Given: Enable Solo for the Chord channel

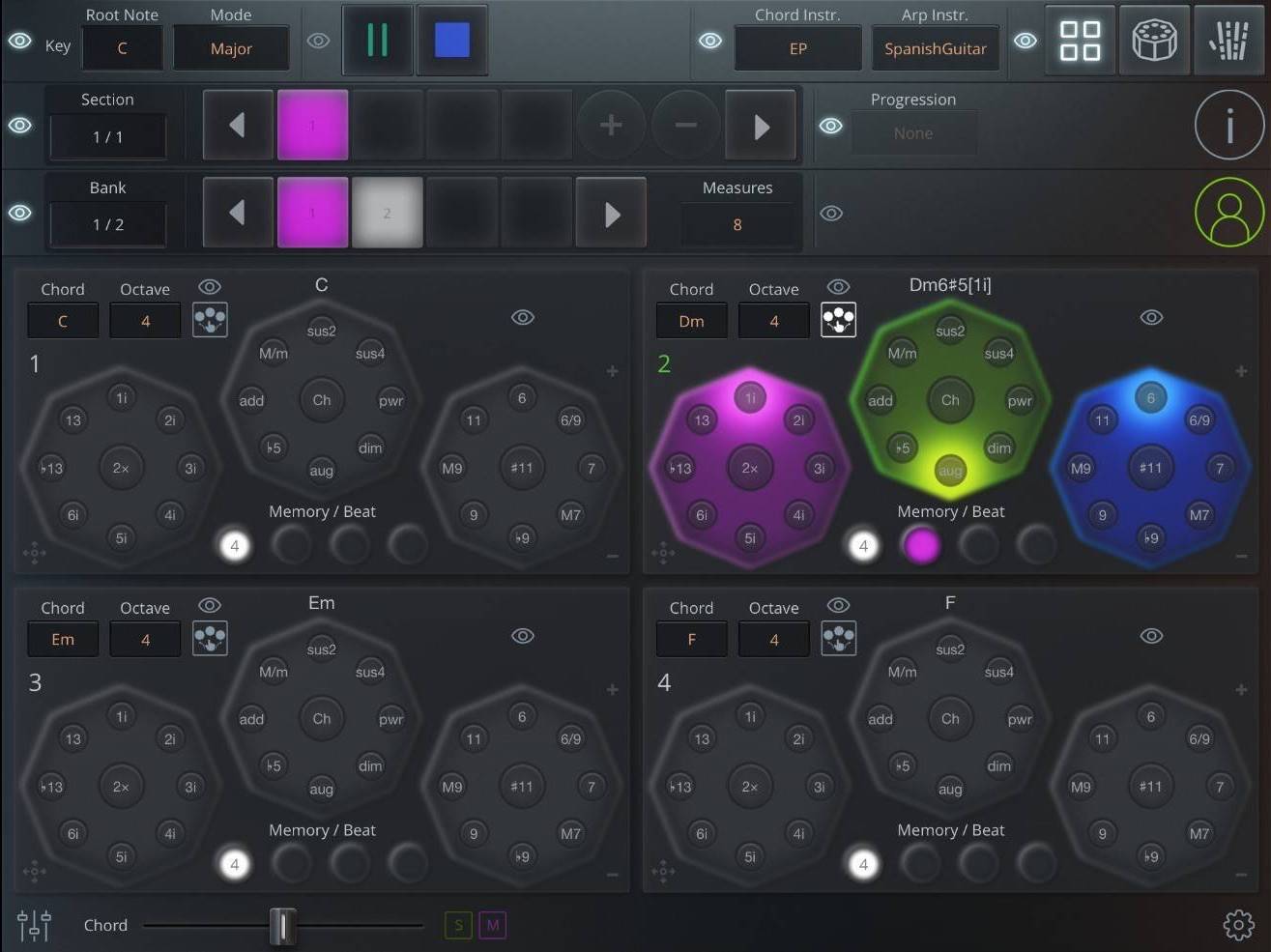Looking at the screenshot, I should click(x=457, y=925).
